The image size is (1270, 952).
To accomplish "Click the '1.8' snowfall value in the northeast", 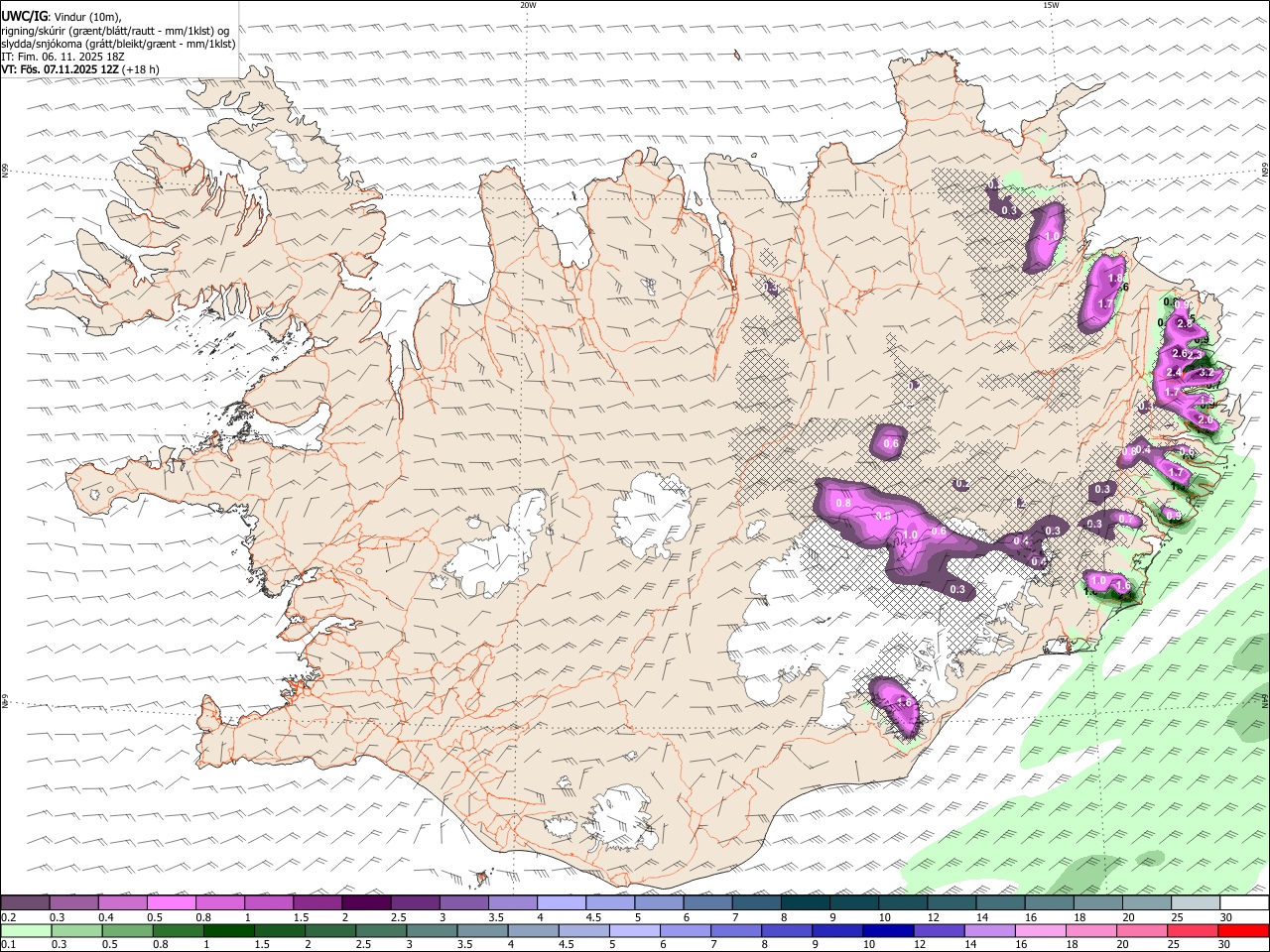I will click(1115, 279).
